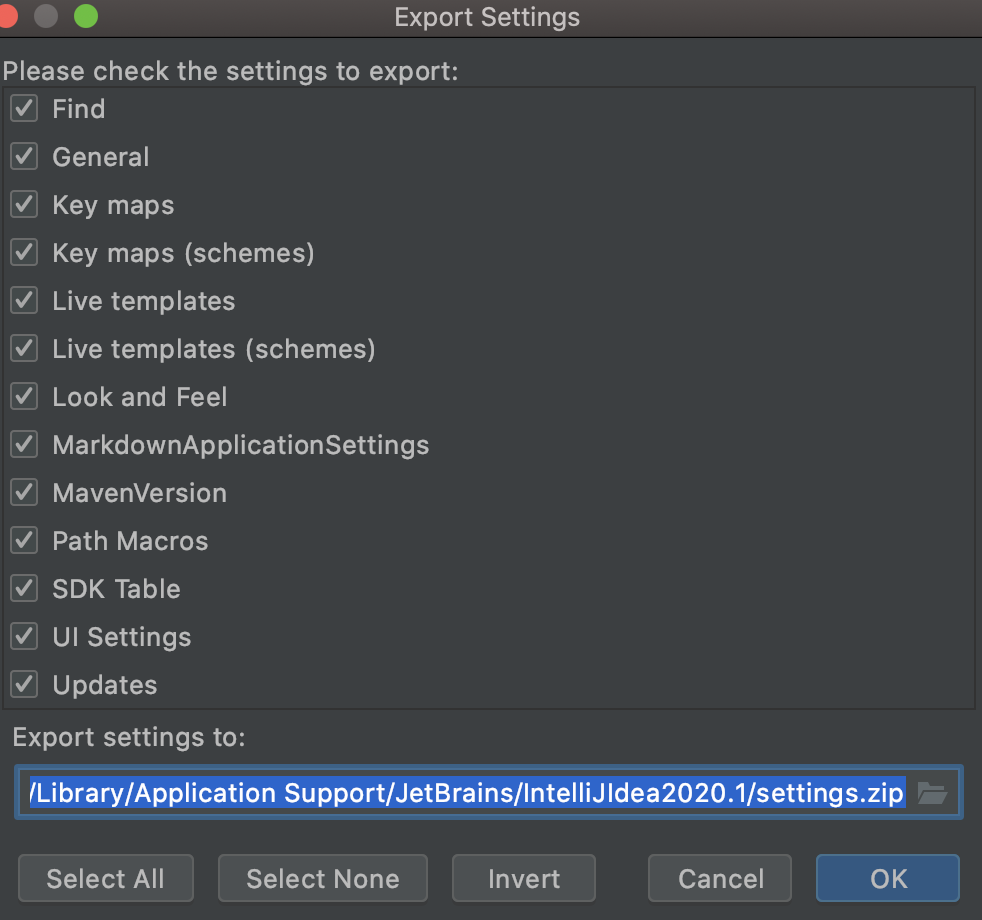Uncheck the Look and Feel checkbox
982x920 pixels.
click(24, 397)
